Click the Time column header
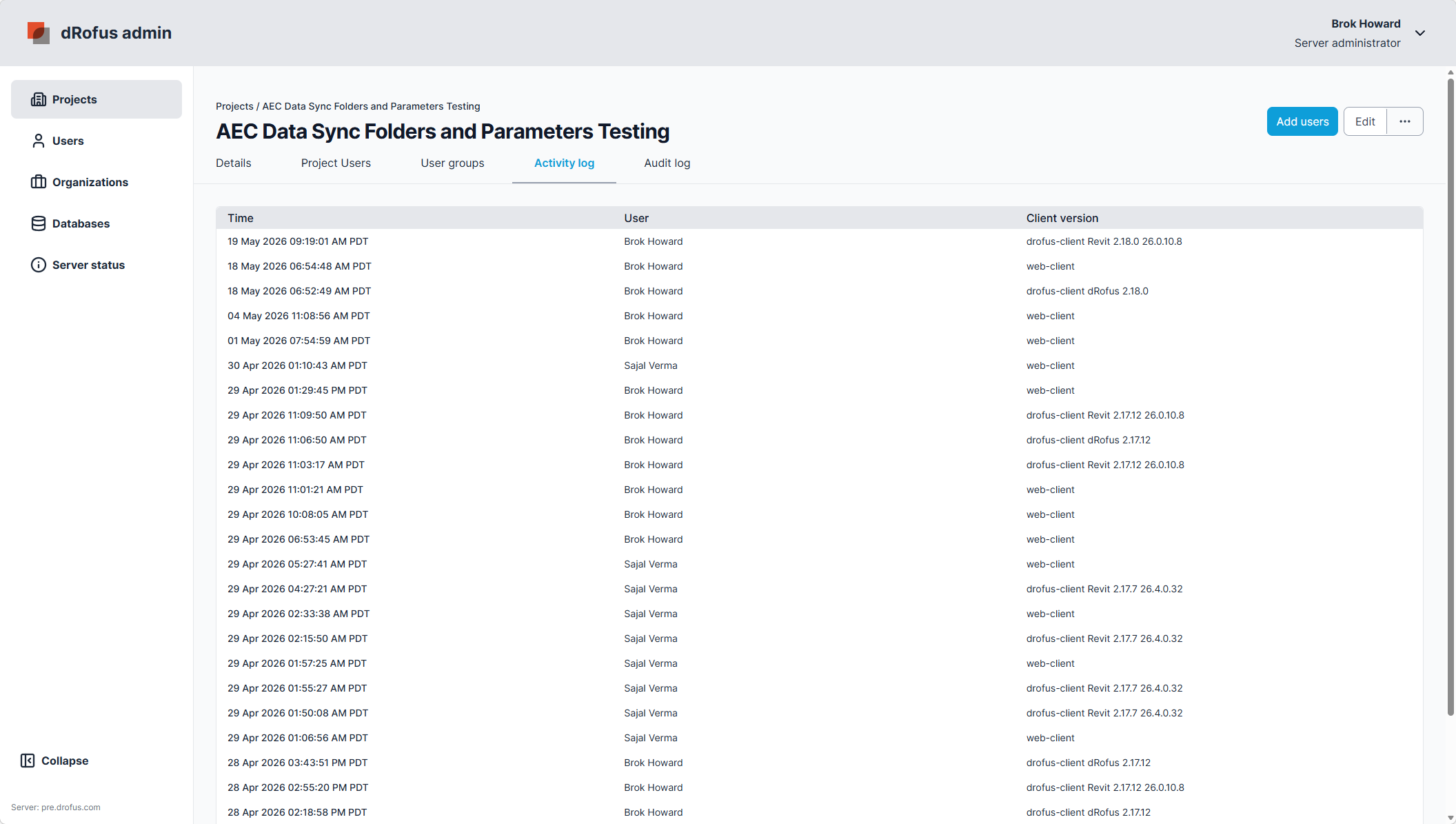 click(x=241, y=218)
